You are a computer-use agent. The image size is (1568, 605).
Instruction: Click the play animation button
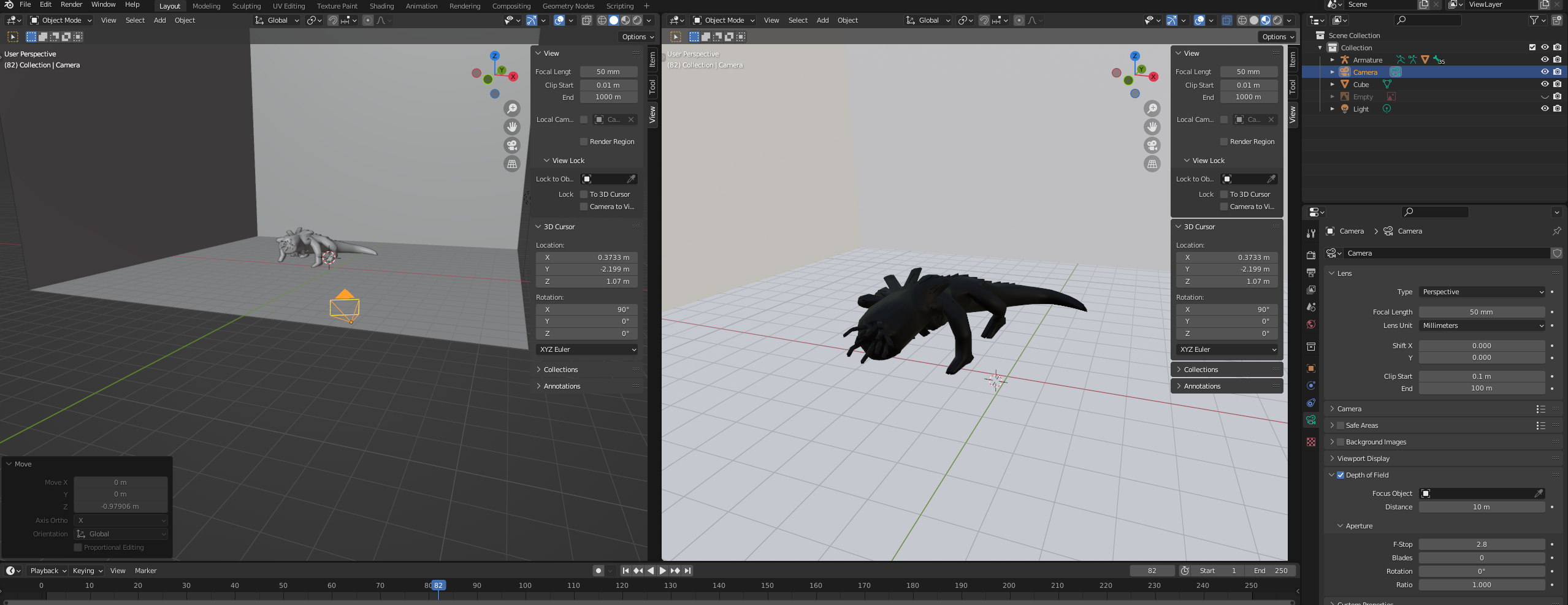(662, 571)
